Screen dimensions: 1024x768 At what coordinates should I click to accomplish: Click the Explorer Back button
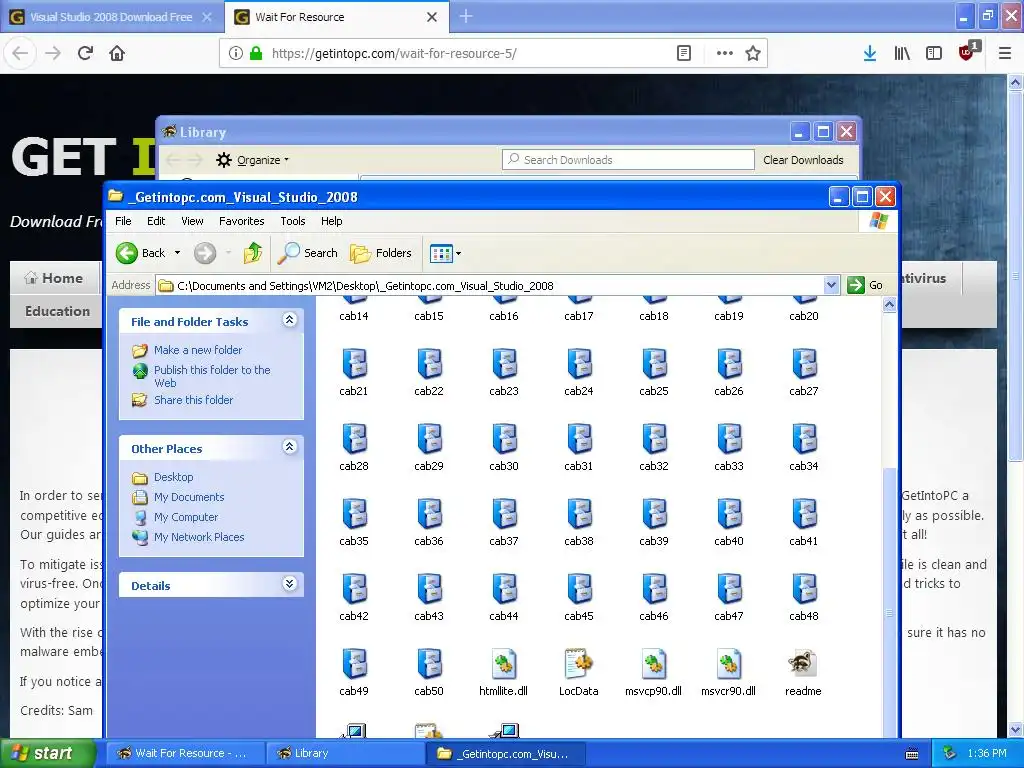click(x=141, y=253)
